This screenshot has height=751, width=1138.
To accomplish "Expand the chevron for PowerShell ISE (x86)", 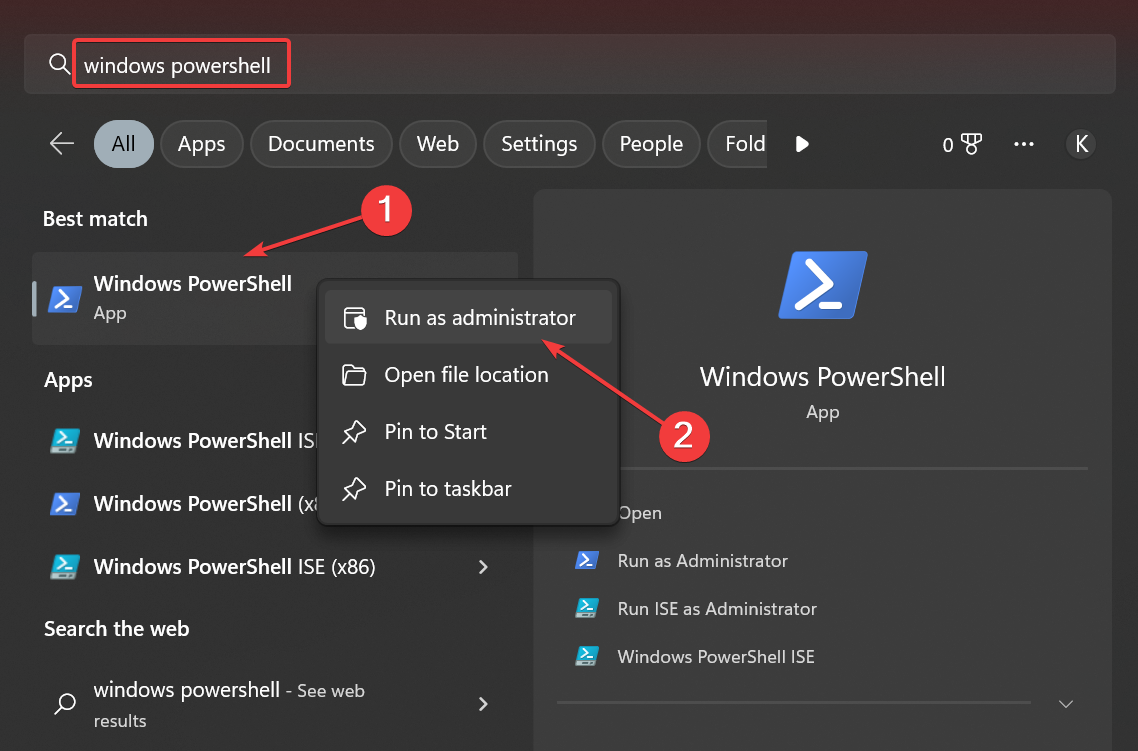I will [x=483, y=567].
